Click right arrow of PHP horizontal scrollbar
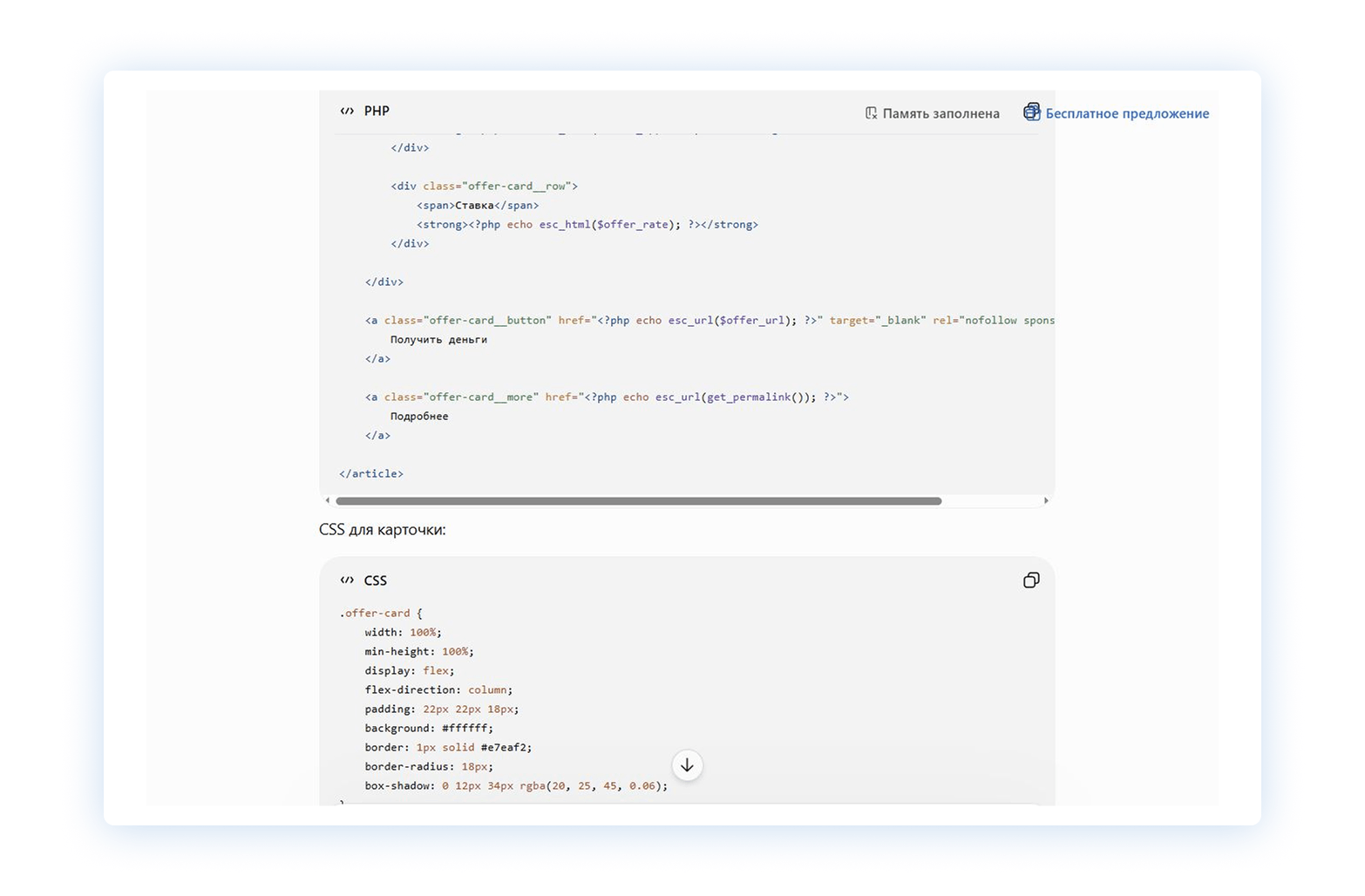 tap(1046, 500)
